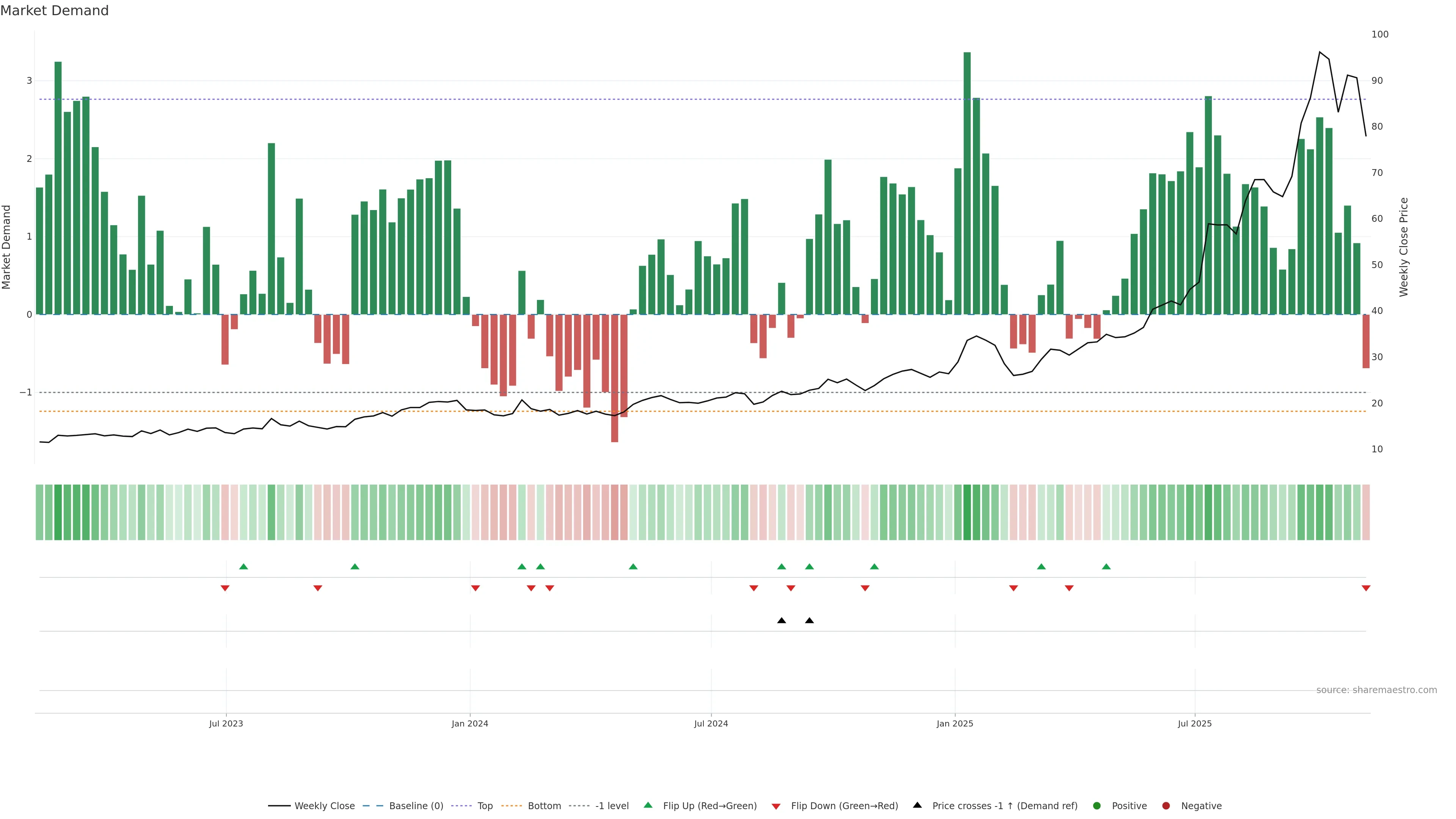Click the red Negative legend dot
Viewport: 1456px width, 819px height.
pos(1166,805)
